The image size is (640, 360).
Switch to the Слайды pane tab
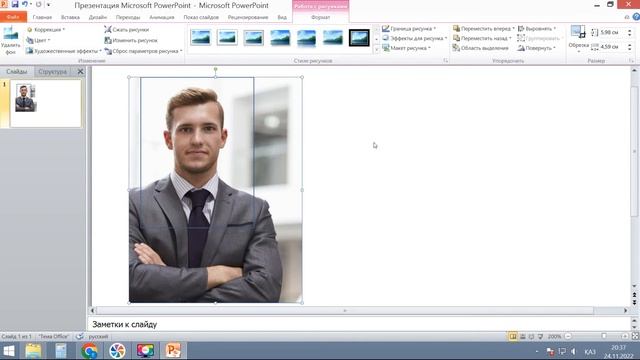[17, 71]
